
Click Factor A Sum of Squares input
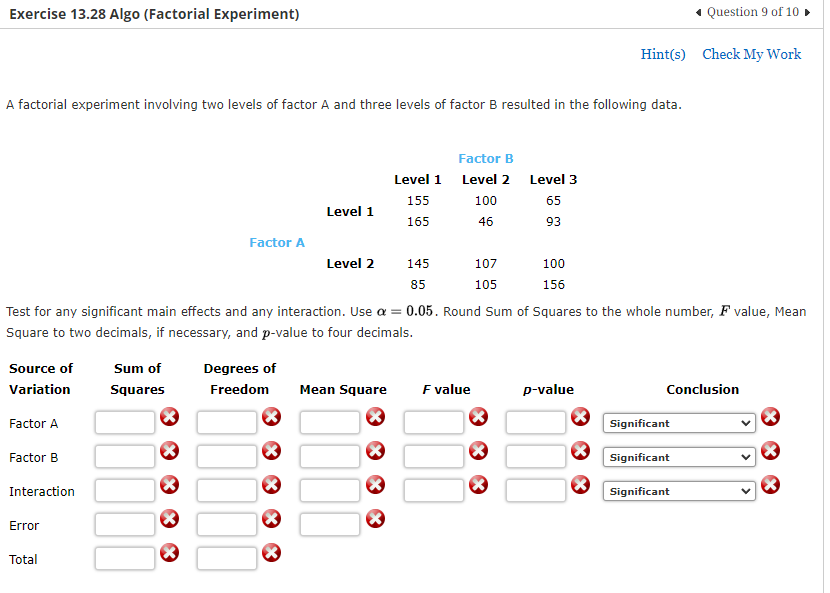click(125, 423)
